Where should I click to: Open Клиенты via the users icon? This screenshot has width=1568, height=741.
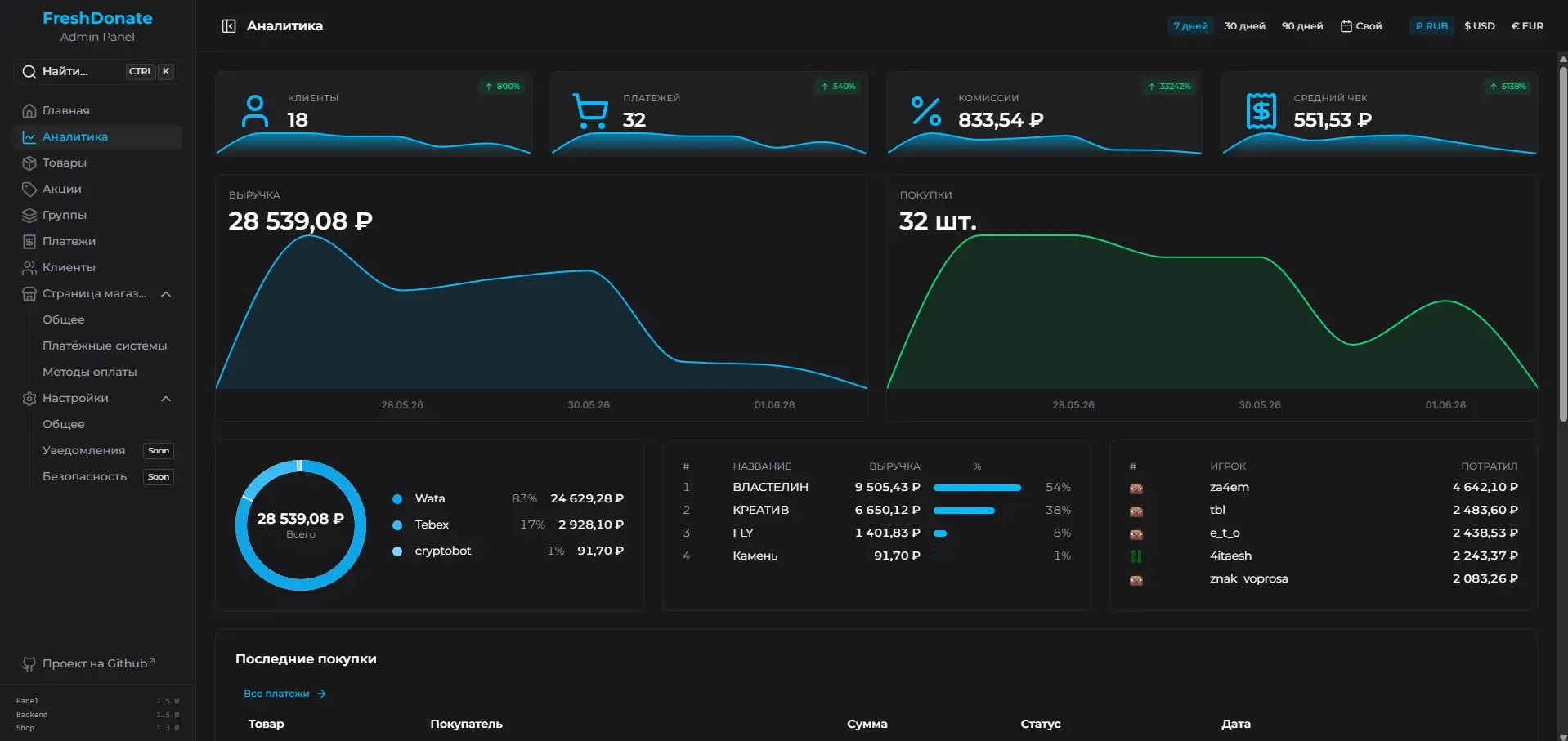[29, 267]
